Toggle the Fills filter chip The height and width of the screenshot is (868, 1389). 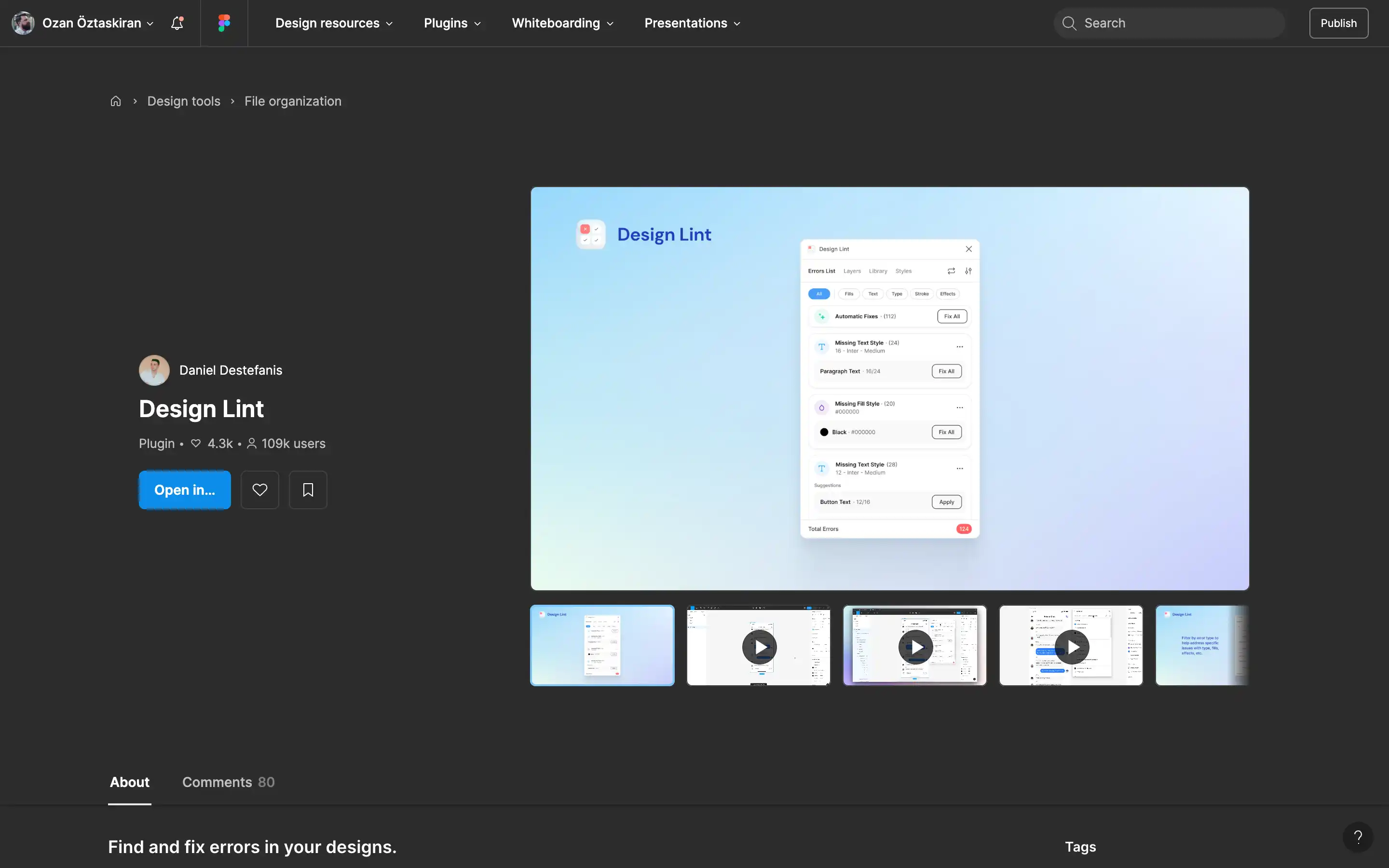849,294
